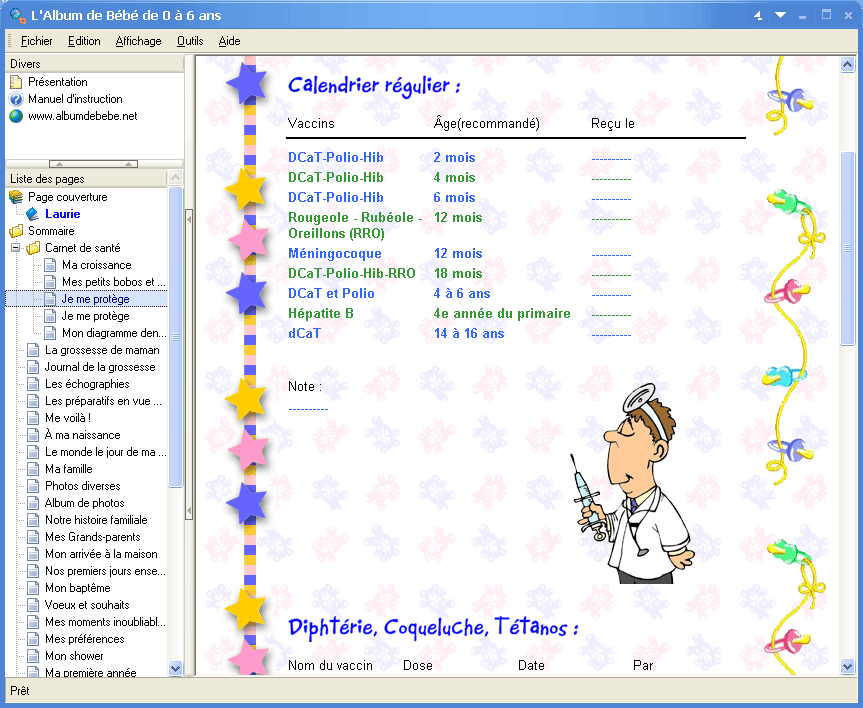Image resolution: width=863 pixels, height=708 pixels.
Task: Click the pin arrow icon in the title bar
Action: (x=757, y=14)
